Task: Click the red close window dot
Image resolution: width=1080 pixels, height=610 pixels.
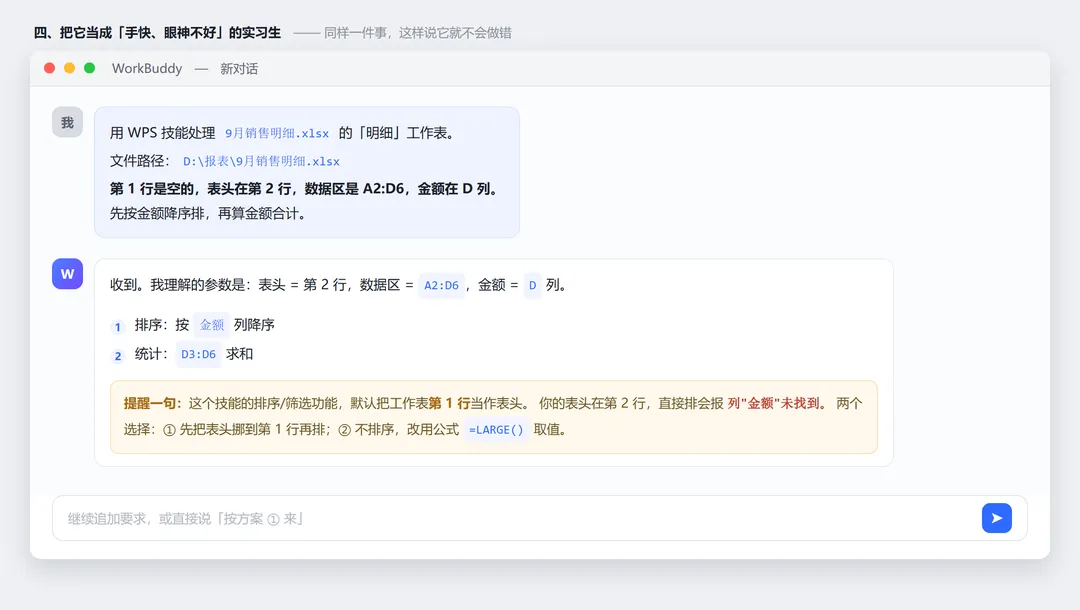Action: (x=50, y=68)
